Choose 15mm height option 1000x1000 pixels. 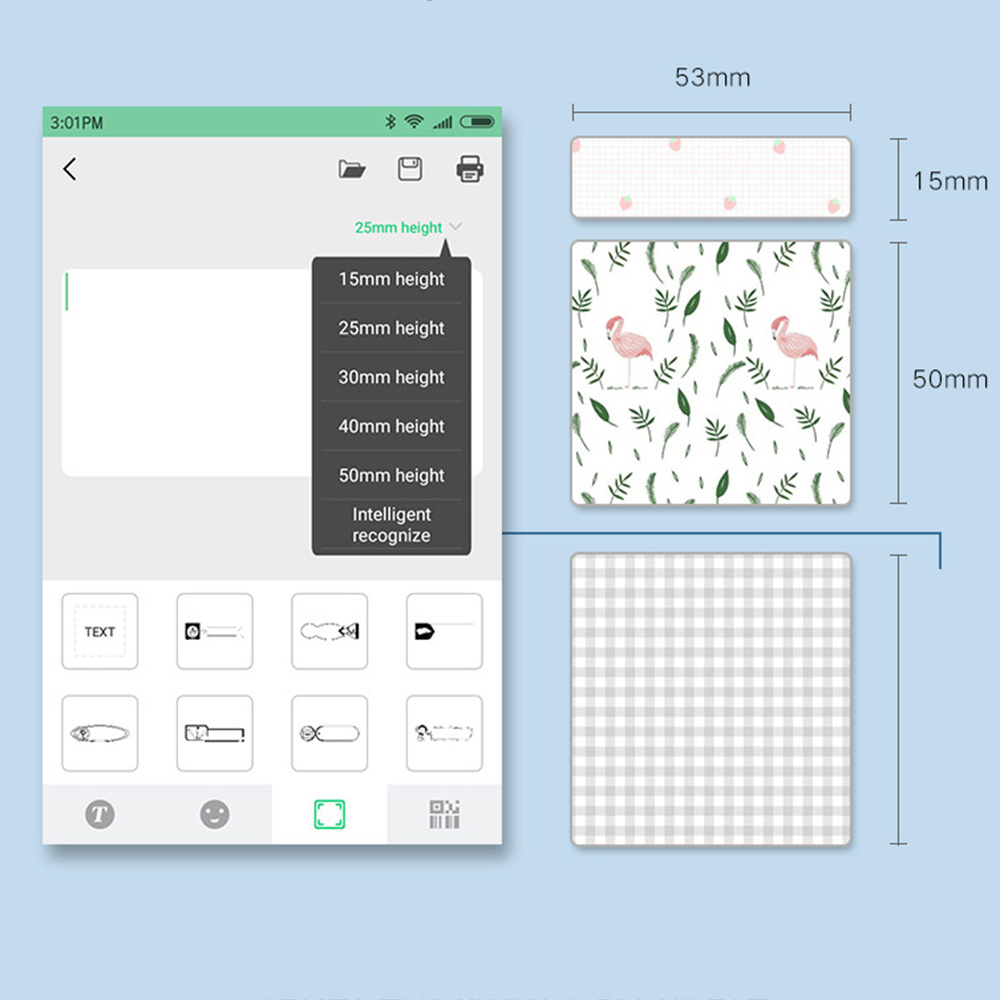coord(391,279)
